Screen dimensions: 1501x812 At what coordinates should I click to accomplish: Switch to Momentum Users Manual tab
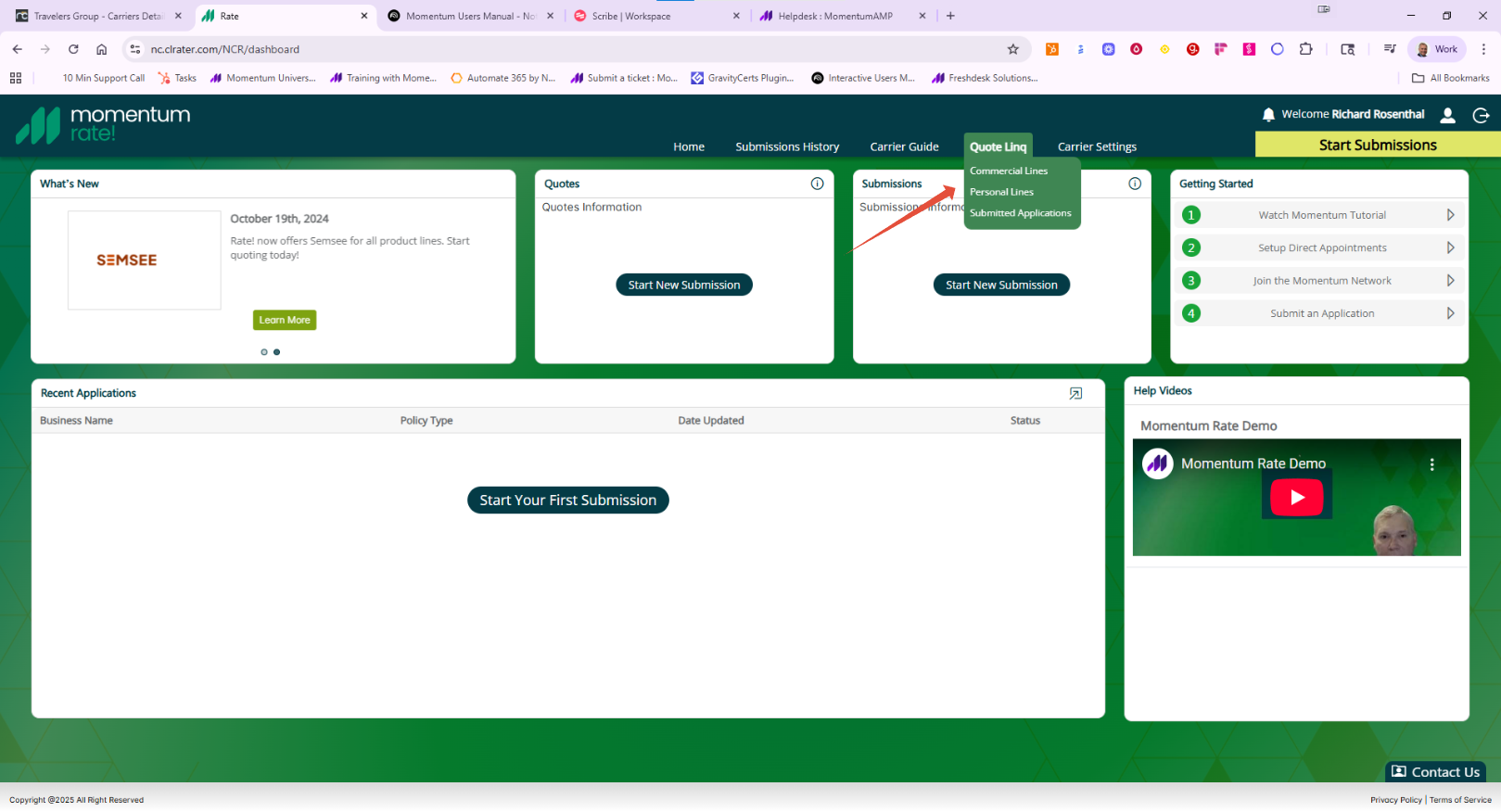coord(470,16)
